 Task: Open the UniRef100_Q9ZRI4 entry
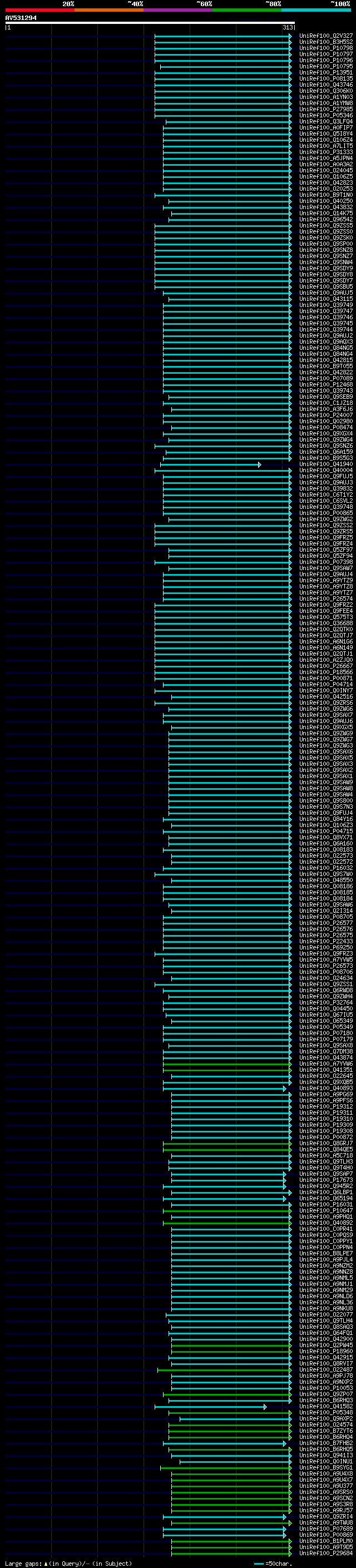(326, 1516)
